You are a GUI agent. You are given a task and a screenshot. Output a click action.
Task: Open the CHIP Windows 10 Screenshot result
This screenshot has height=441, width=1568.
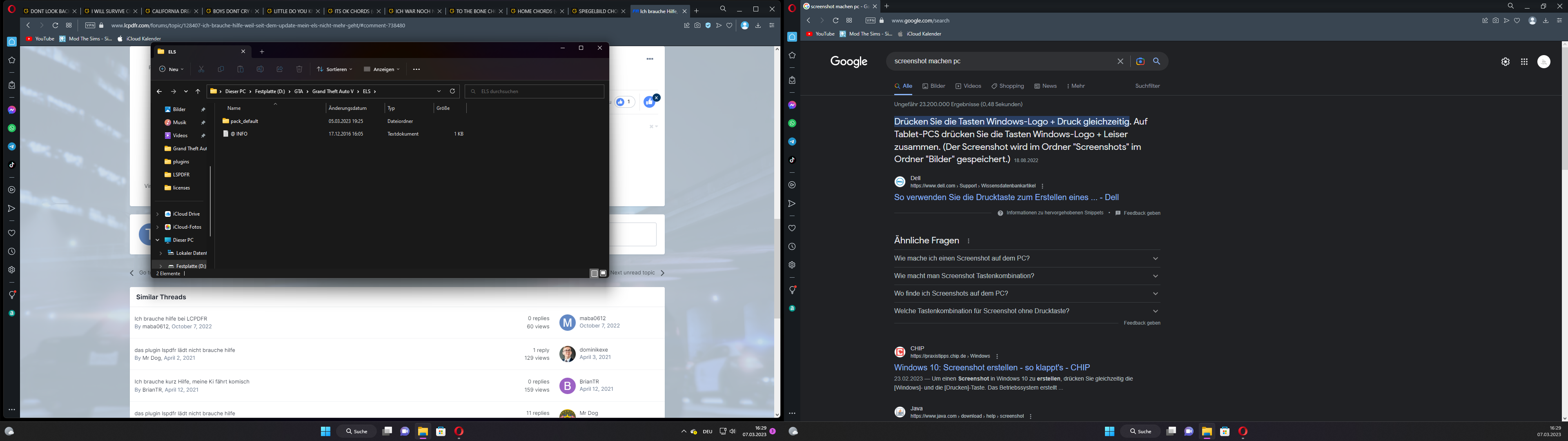click(991, 367)
